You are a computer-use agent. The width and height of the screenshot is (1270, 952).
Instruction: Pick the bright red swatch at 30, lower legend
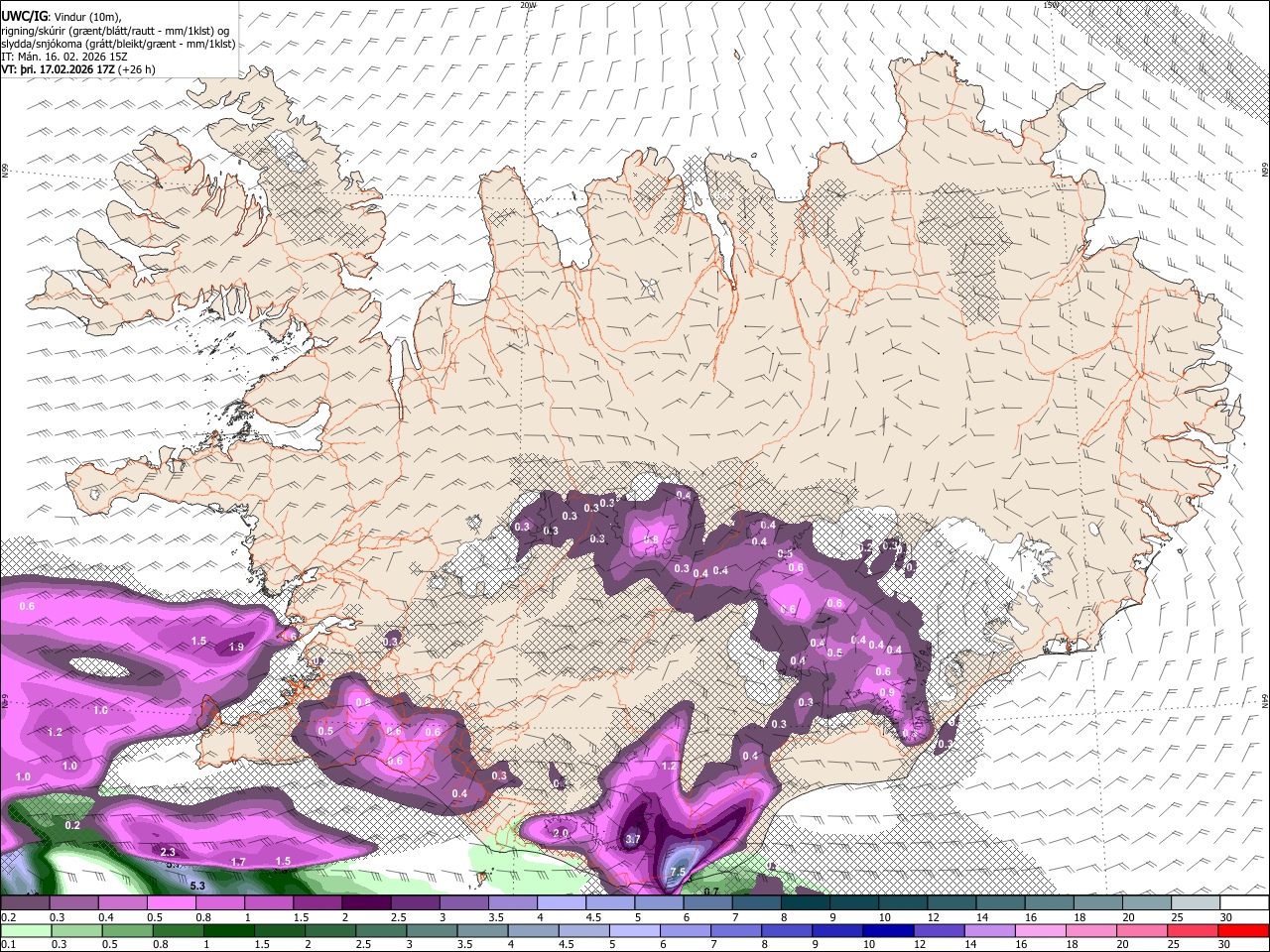tap(1244, 930)
